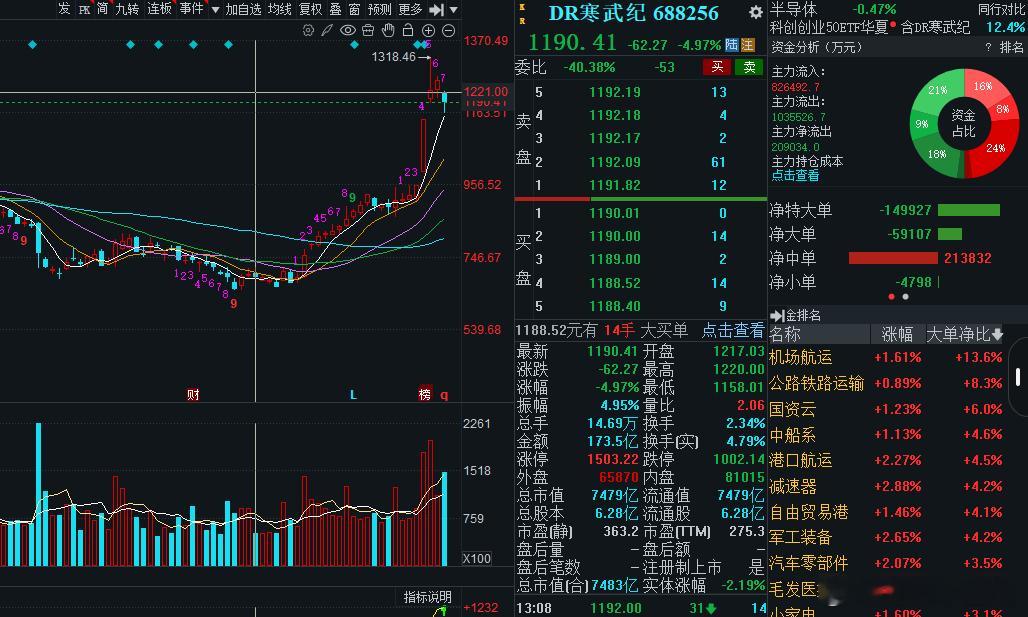
Task: Click the purple q marker on chart
Action: pos(444,395)
